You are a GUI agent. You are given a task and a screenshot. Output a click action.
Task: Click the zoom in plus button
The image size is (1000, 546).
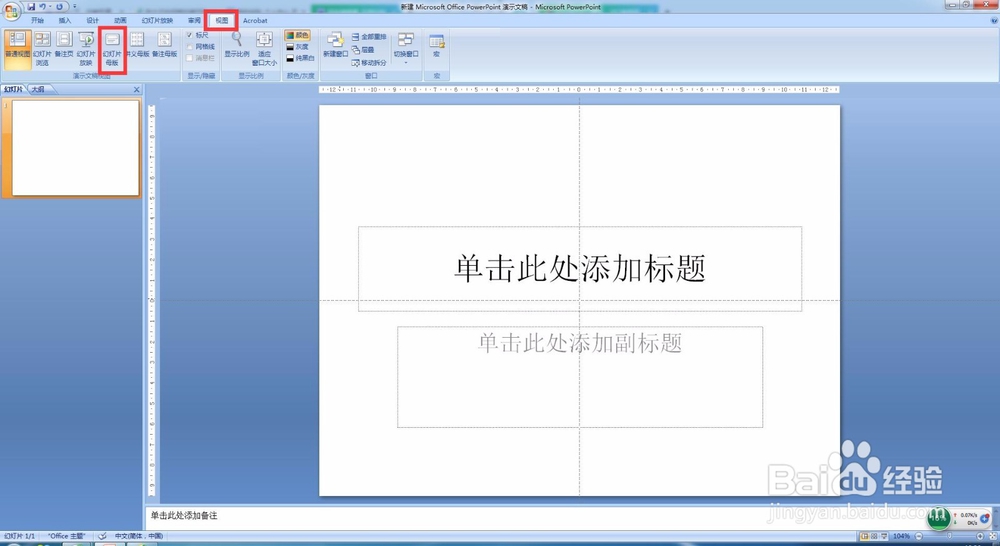(980, 536)
